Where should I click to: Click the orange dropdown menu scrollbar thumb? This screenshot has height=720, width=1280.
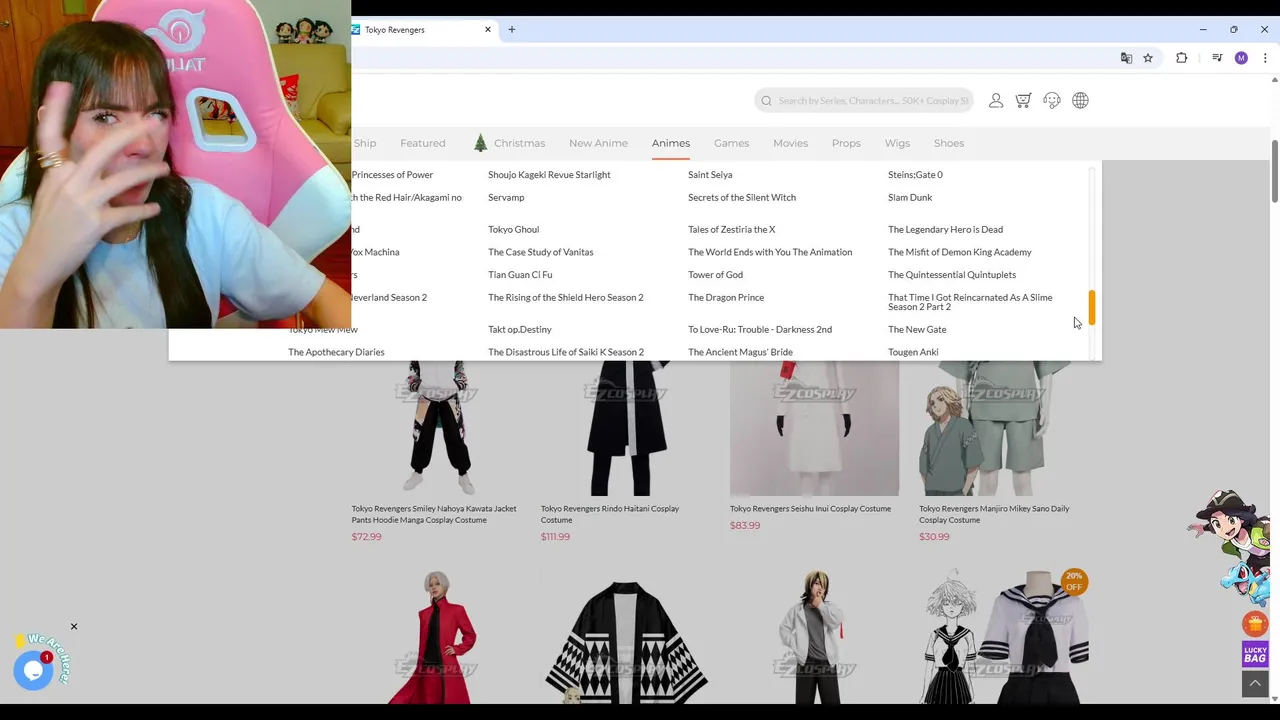tap(1092, 307)
